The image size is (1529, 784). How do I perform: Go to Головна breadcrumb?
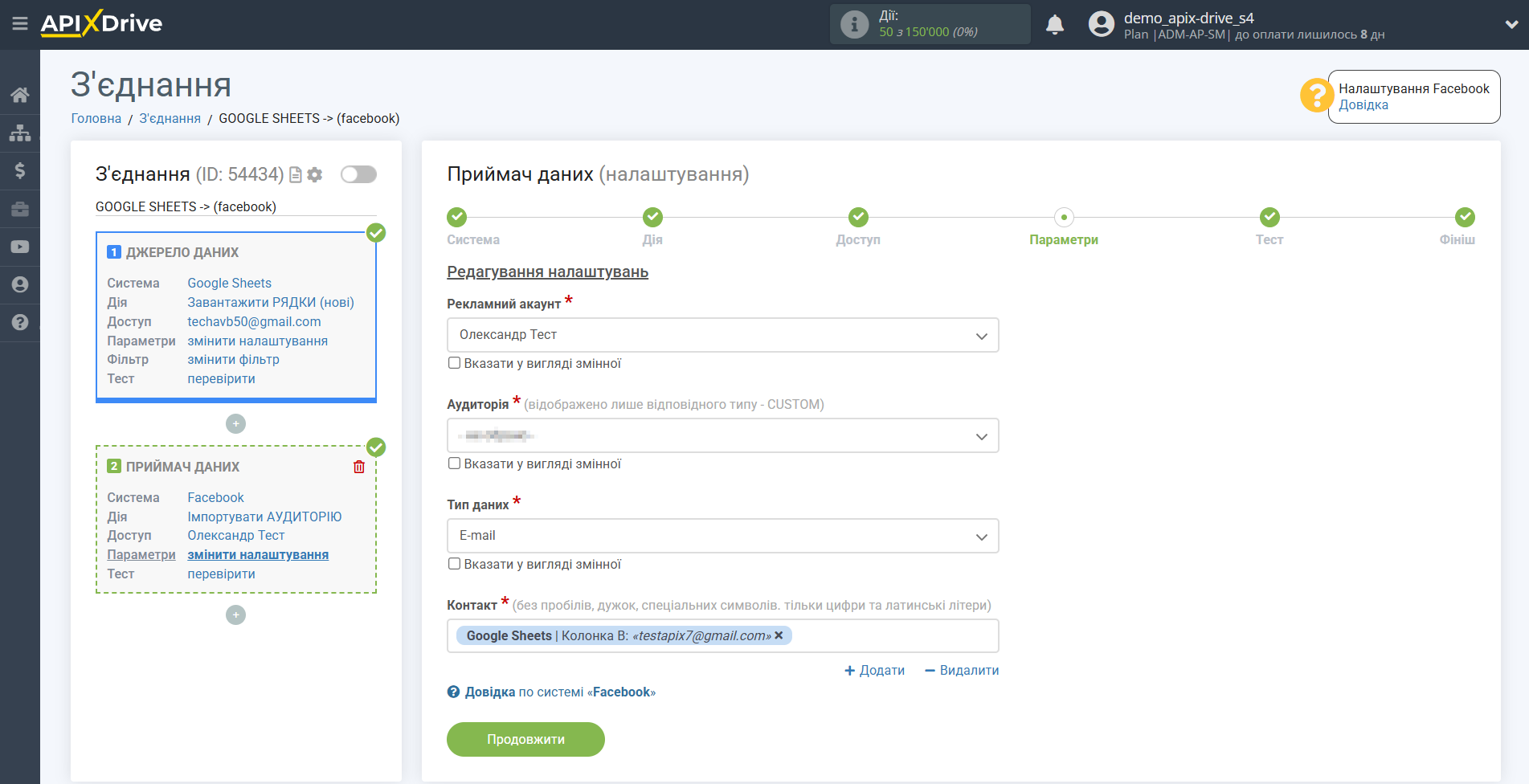[x=96, y=118]
